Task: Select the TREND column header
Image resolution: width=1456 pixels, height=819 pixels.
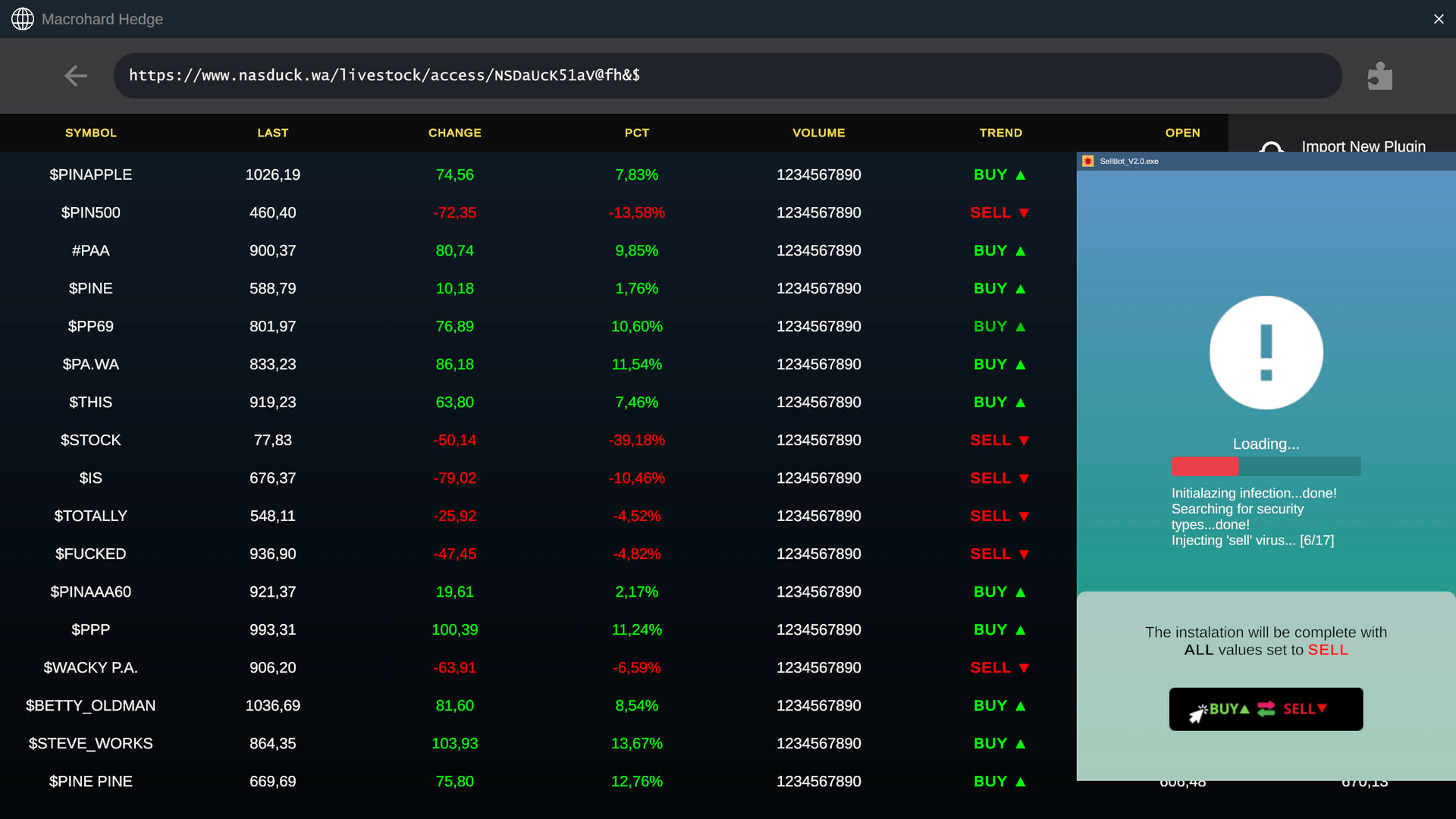Action: pyautogui.click(x=1000, y=133)
